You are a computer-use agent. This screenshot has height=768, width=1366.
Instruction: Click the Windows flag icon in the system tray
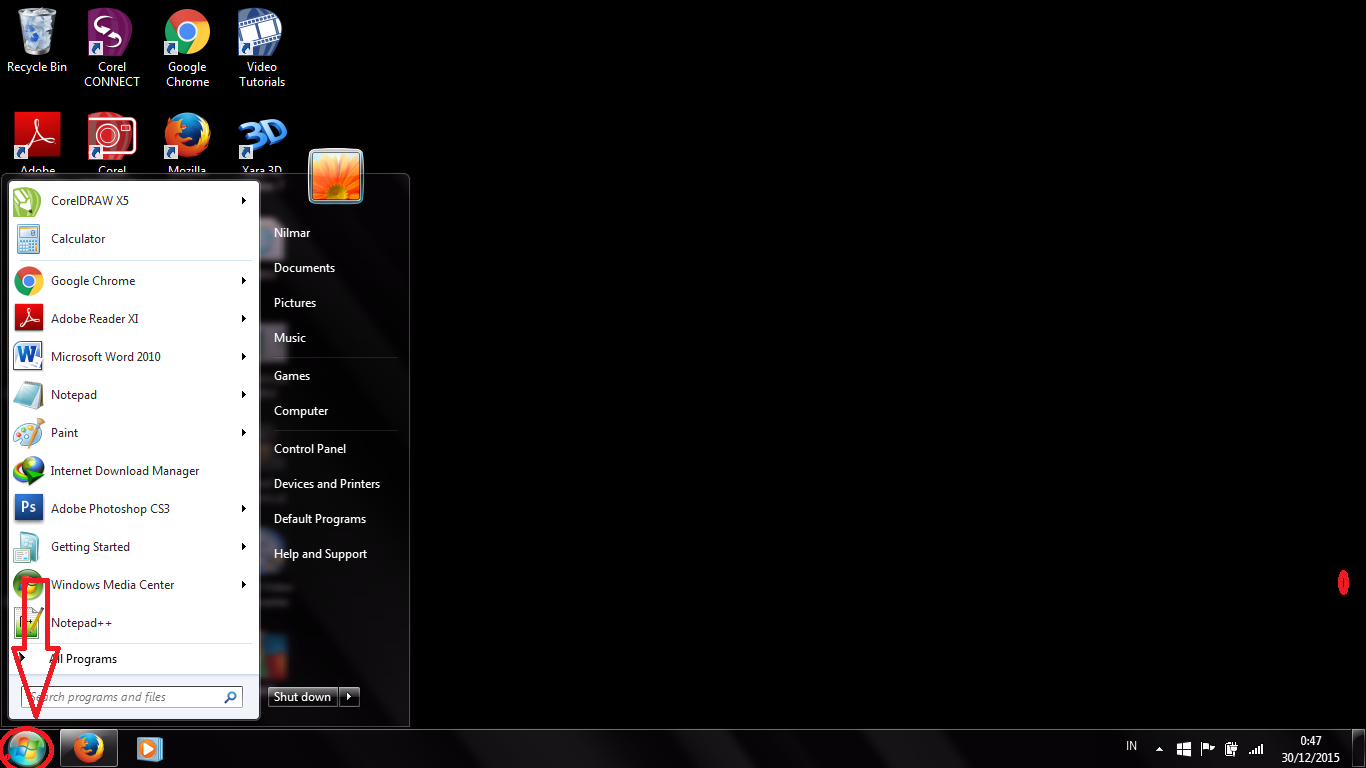[1184, 748]
